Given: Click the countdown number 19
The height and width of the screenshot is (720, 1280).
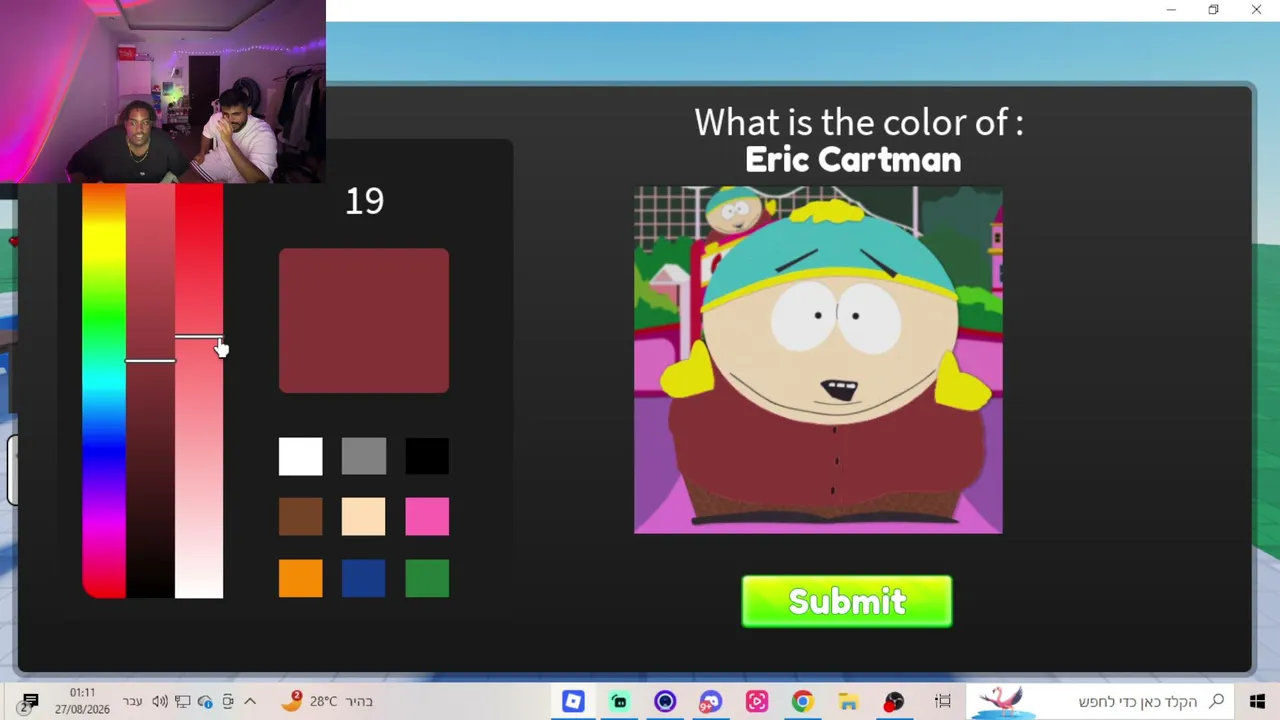Looking at the screenshot, I should [364, 201].
